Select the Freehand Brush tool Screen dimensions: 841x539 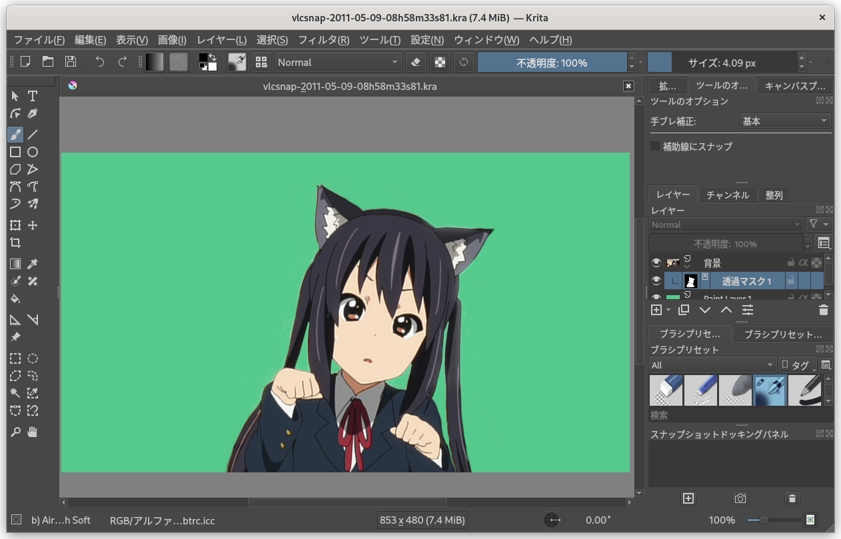pyautogui.click(x=16, y=134)
